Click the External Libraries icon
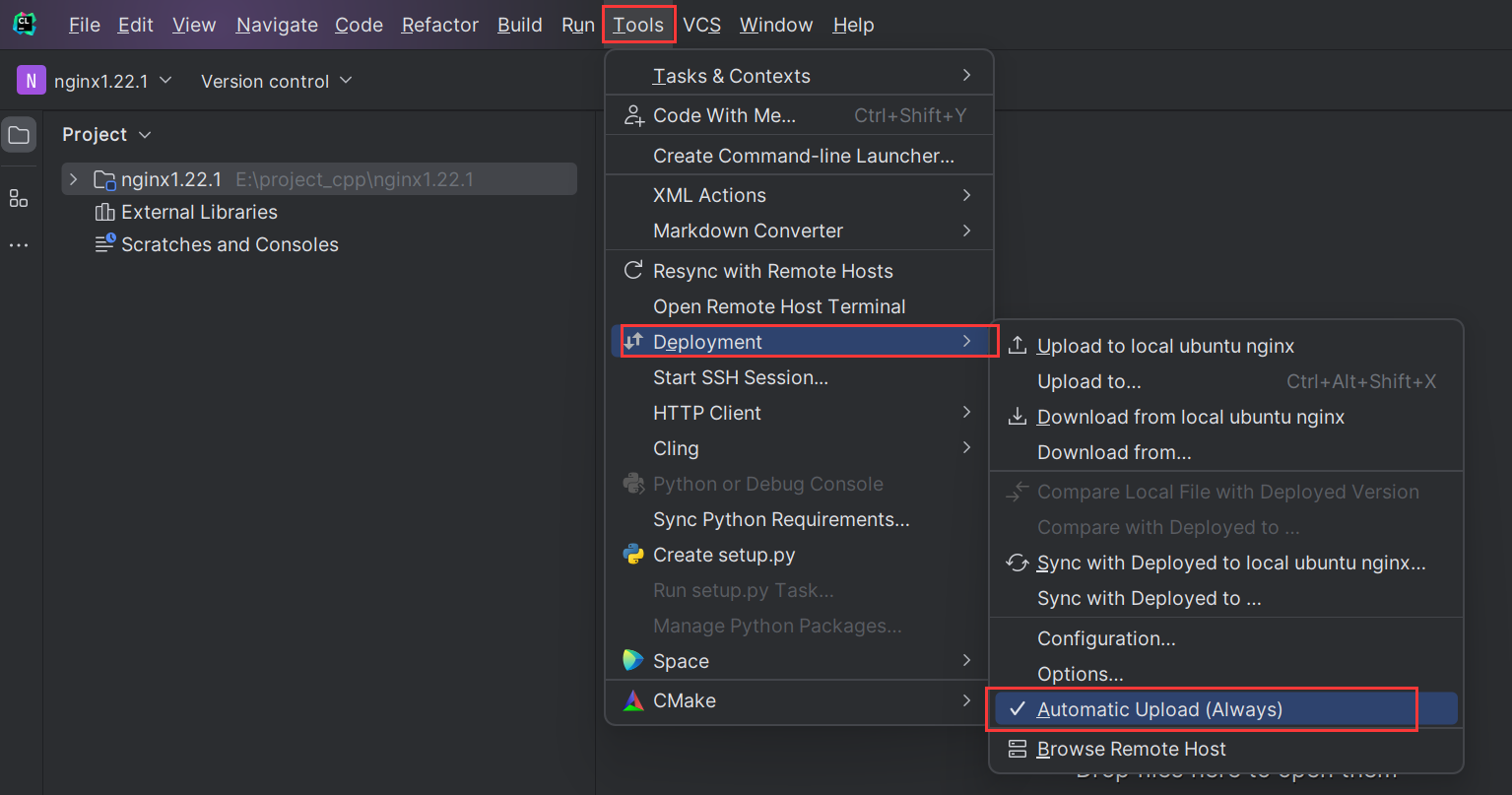The width and height of the screenshot is (1512, 795). coord(104,212)
